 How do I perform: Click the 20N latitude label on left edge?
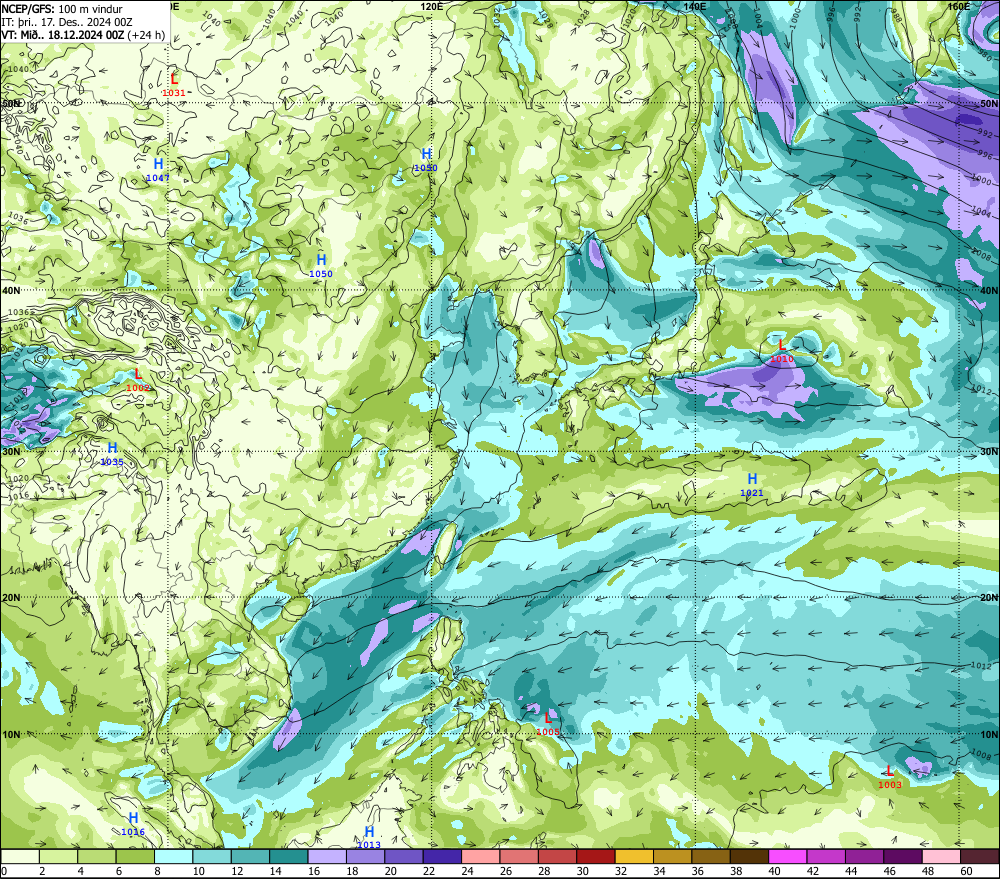click(10, 598)
